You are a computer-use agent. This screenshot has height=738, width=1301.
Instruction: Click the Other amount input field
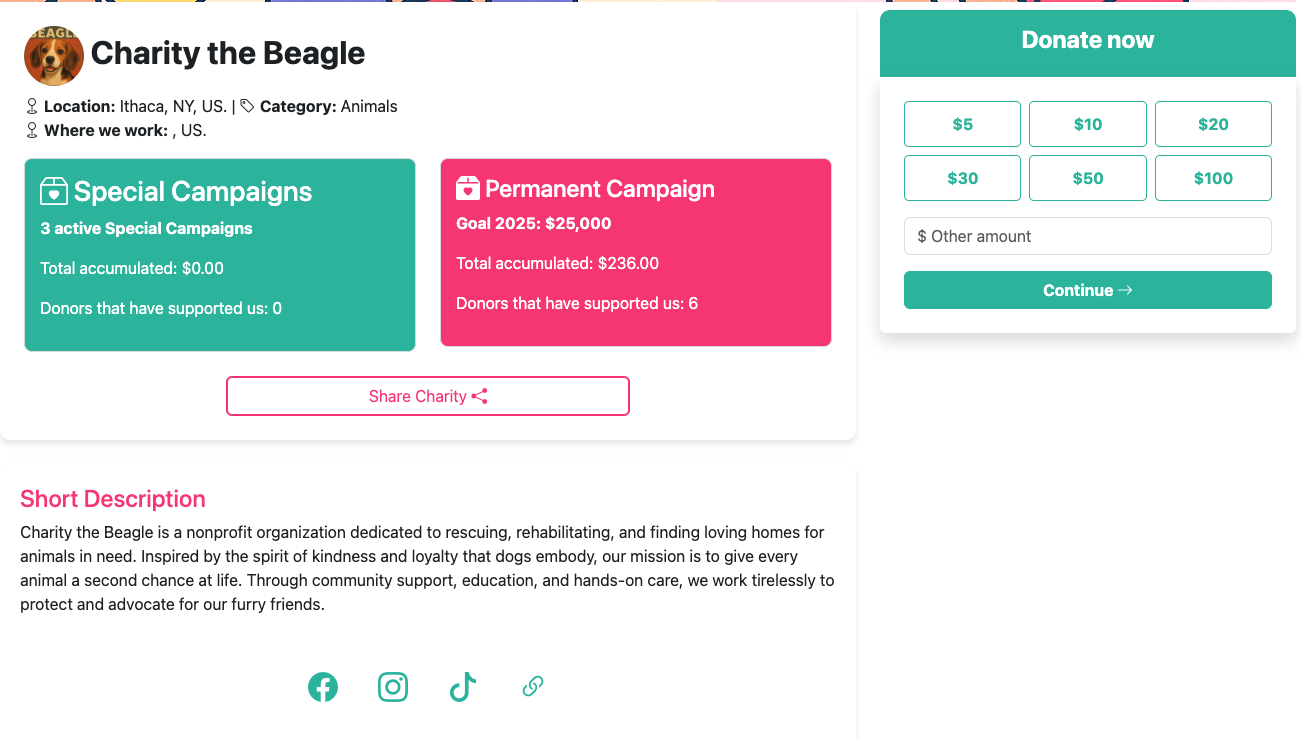(x=1087, y=236)
